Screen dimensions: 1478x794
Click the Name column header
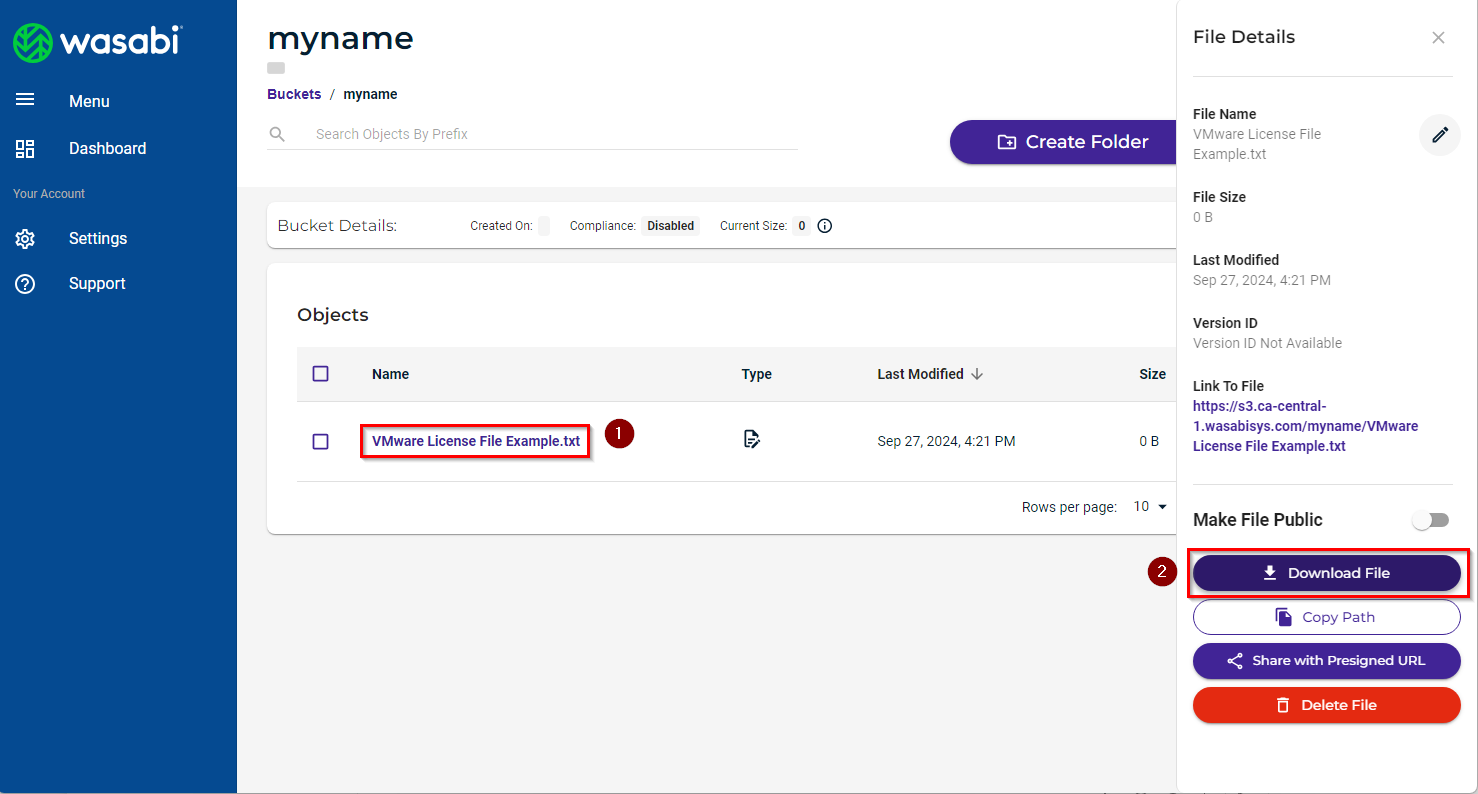[x=390, y=374]
